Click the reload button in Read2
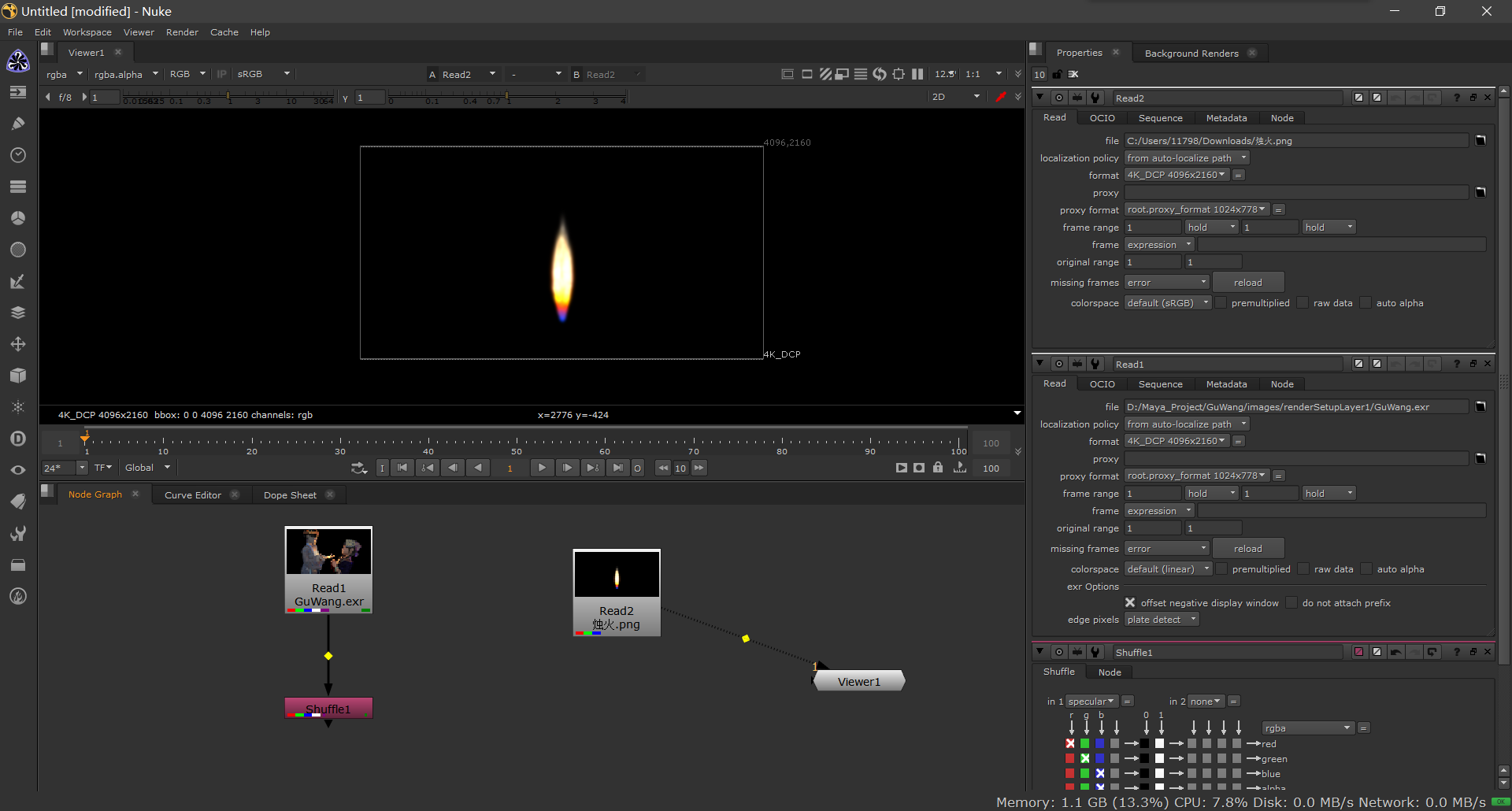Image resolution: width=1512 pixels, height=811 pixels. click(1248, 283)
